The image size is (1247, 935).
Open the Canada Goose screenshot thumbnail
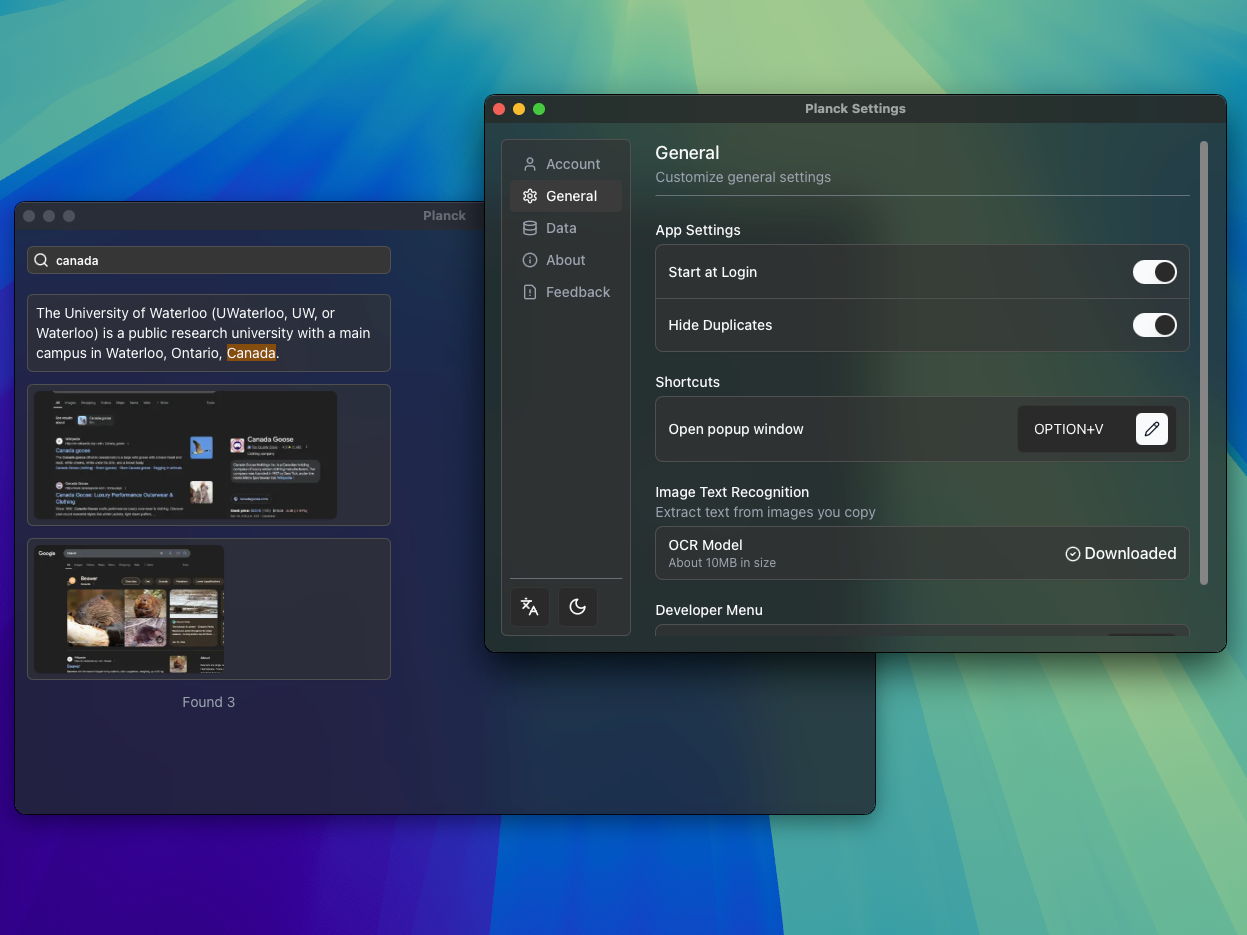[x=208, y=454]
